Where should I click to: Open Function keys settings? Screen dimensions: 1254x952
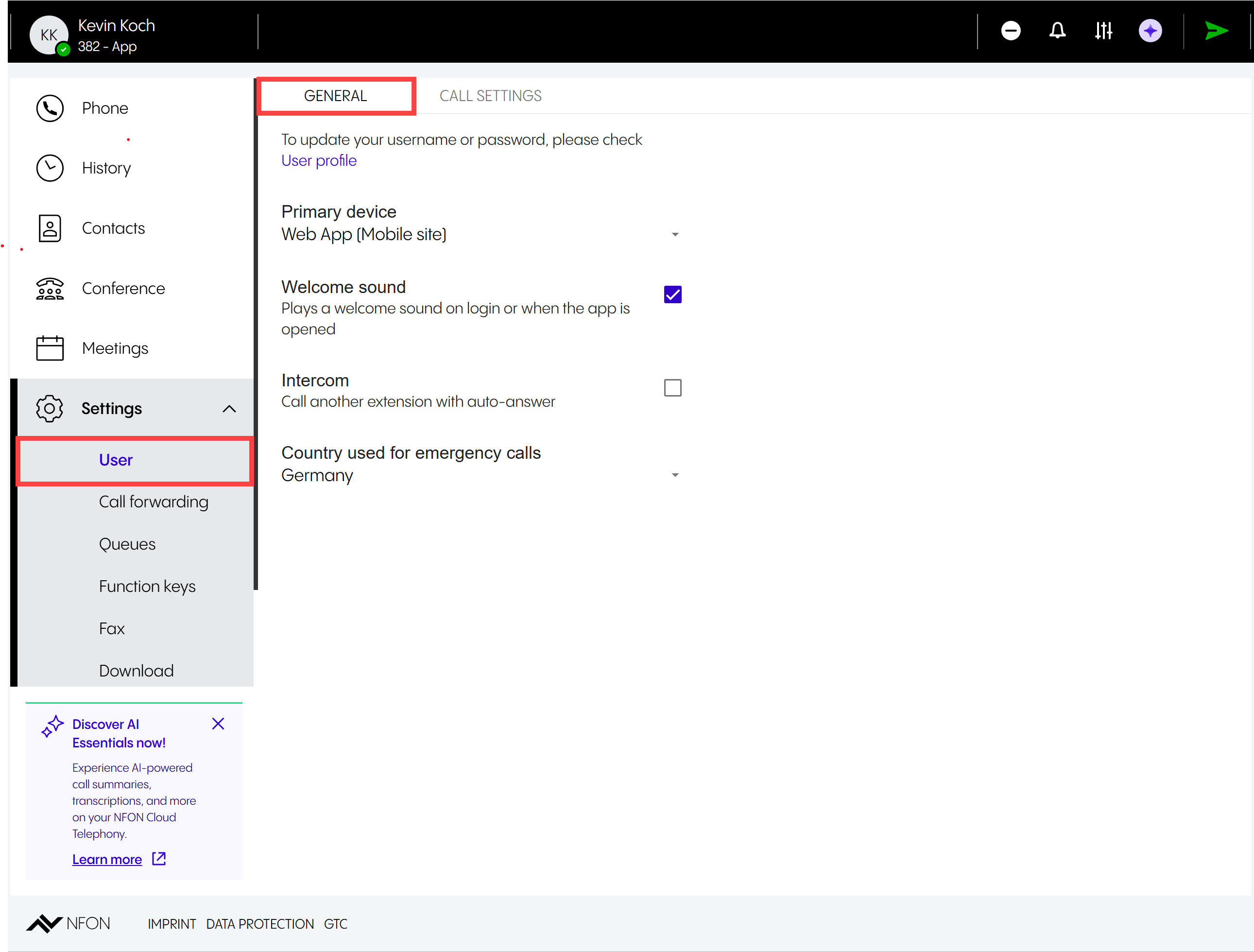click(x=147, y=586)
